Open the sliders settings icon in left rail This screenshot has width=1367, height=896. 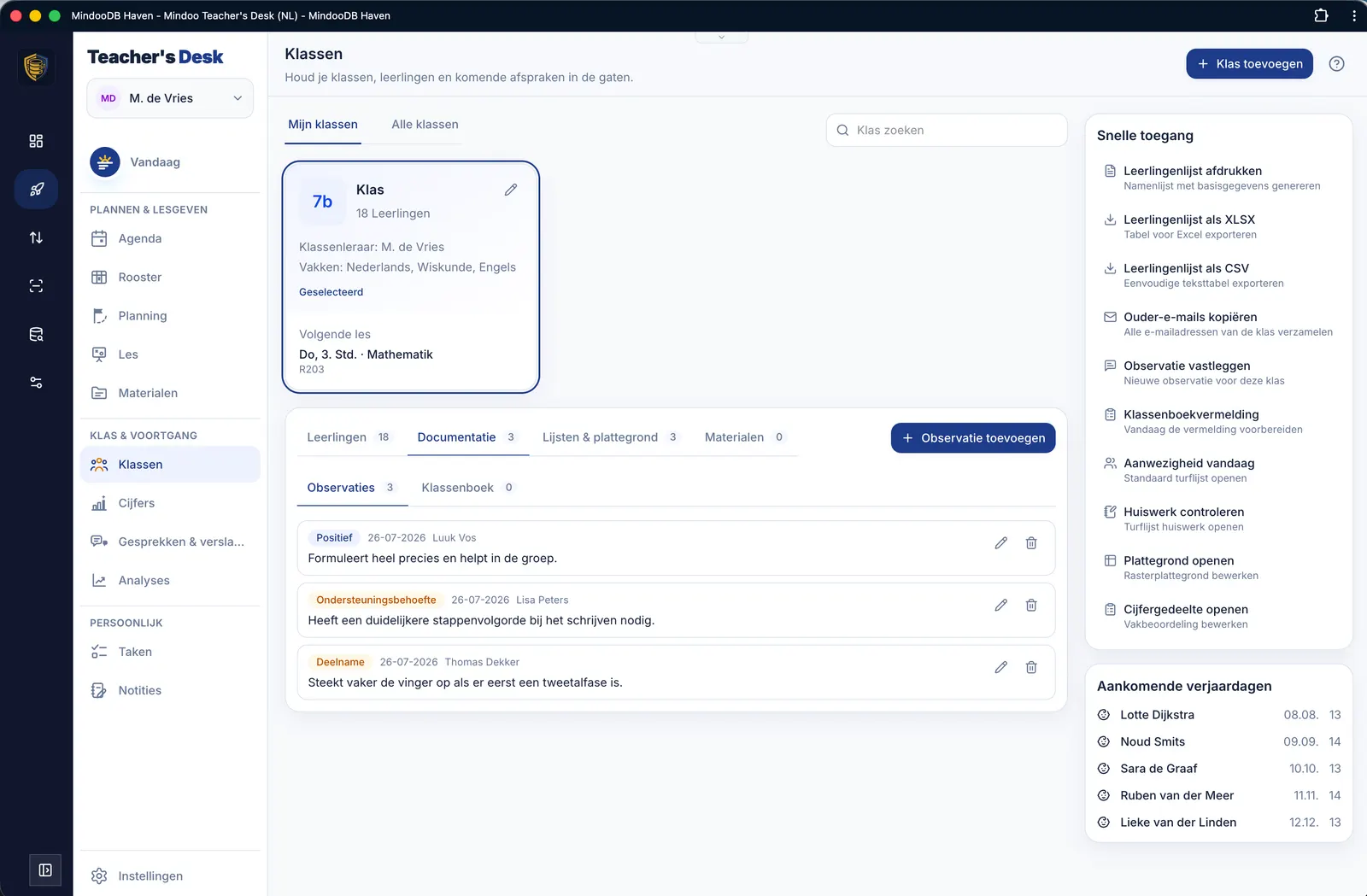tap(36, 383)
